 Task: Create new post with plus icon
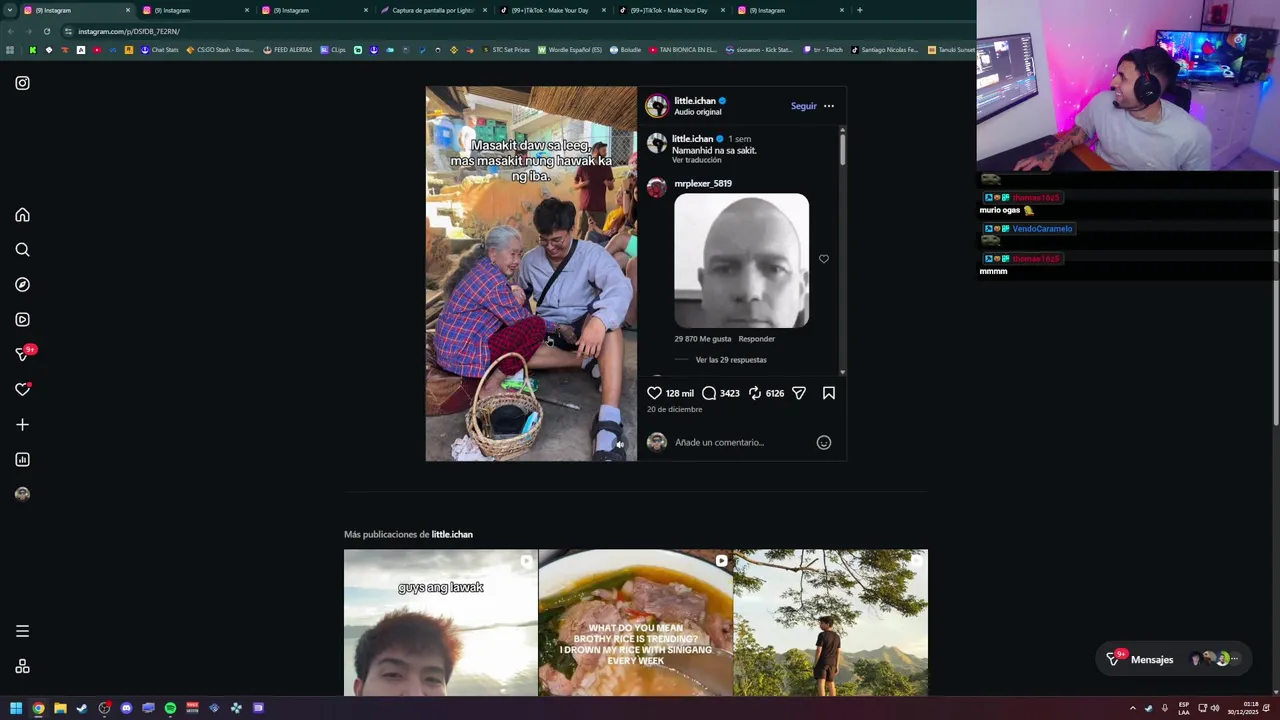tap(22, 425)
